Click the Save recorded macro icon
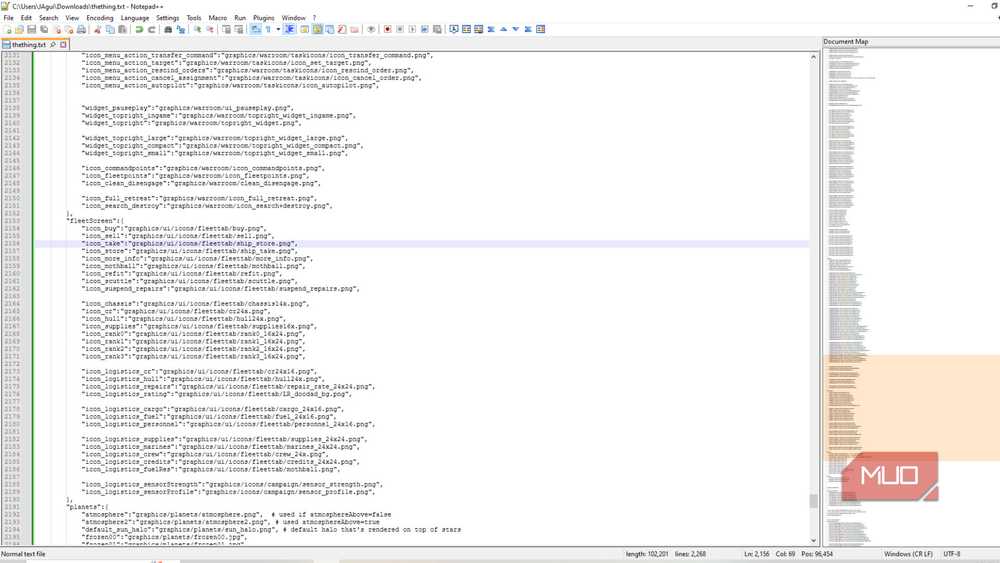 pyautogui.click(x=437, y=29)
